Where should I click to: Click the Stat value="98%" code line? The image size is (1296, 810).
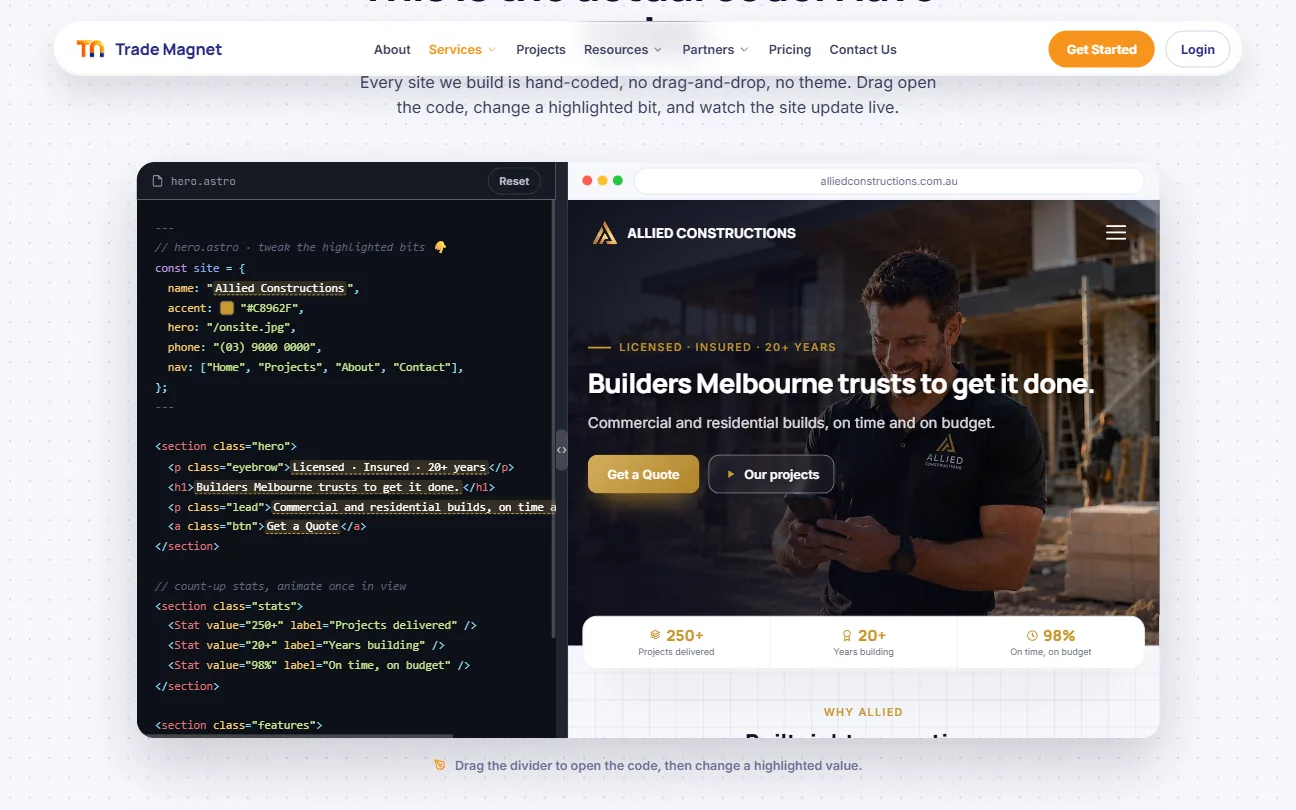(319, 665)
